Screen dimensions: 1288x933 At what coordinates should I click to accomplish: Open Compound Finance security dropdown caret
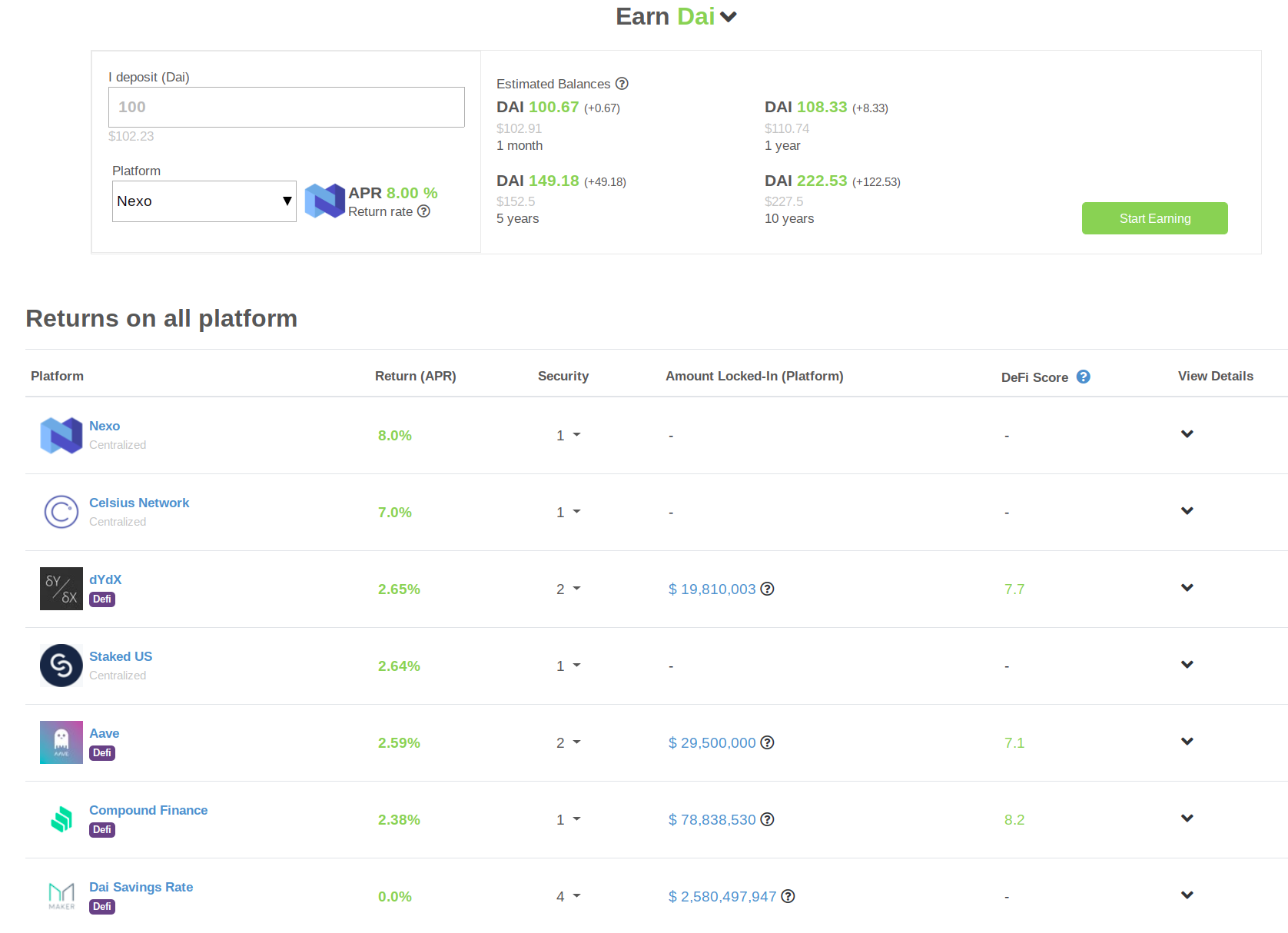pos(577,819)
